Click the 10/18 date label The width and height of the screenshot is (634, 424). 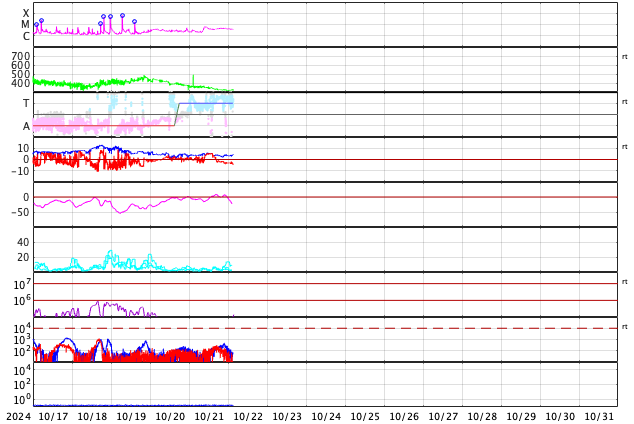(92, 417)
